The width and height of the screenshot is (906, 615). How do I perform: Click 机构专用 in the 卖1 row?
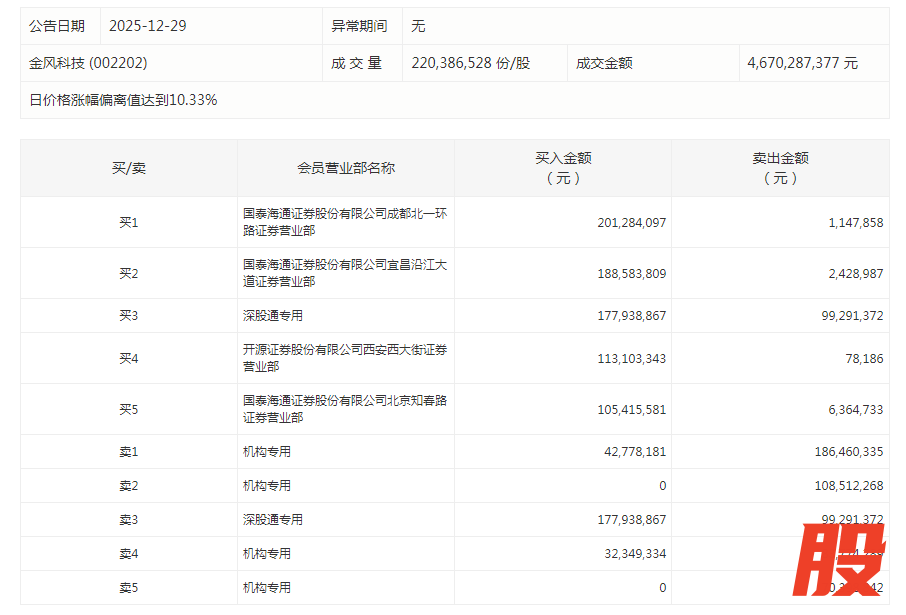click(x=266, y=452)
